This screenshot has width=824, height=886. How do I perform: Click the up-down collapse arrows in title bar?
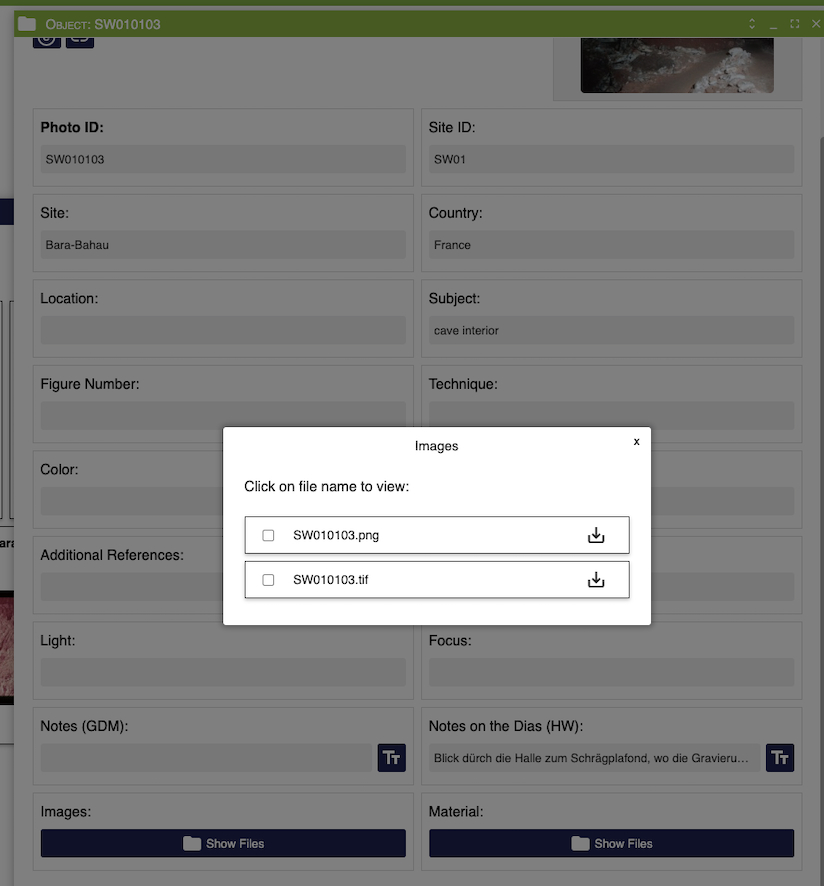(752, 24)
